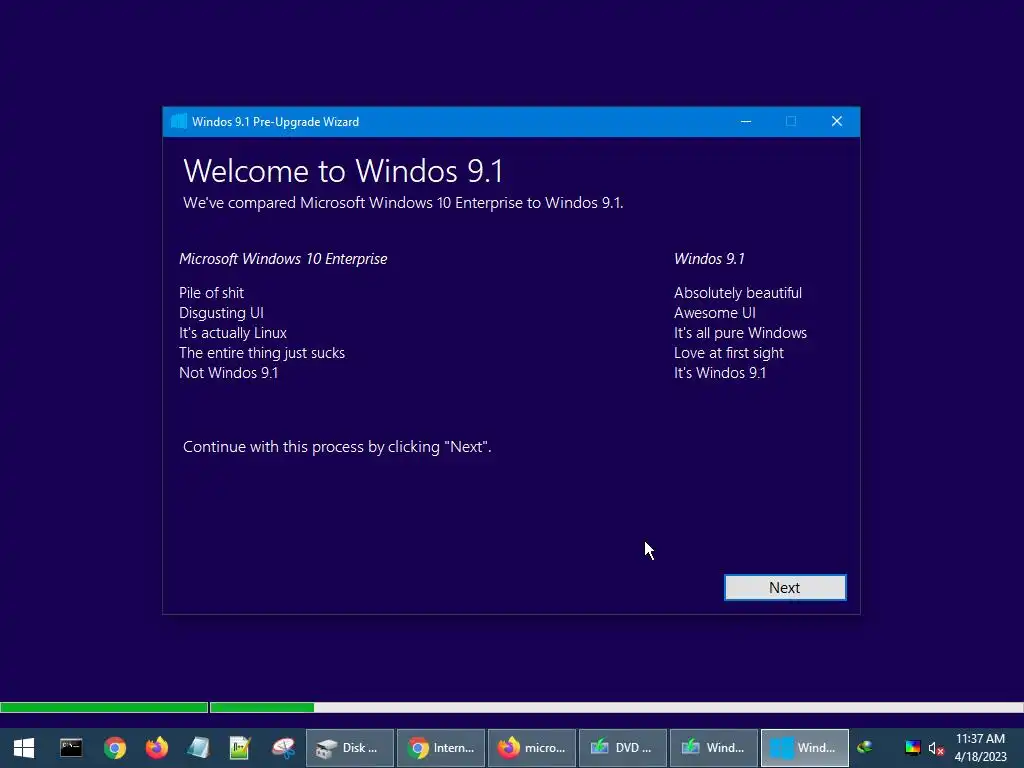
Task: Switch to the Firefox 'micro...' taskbar window
Action: (532, 747)
